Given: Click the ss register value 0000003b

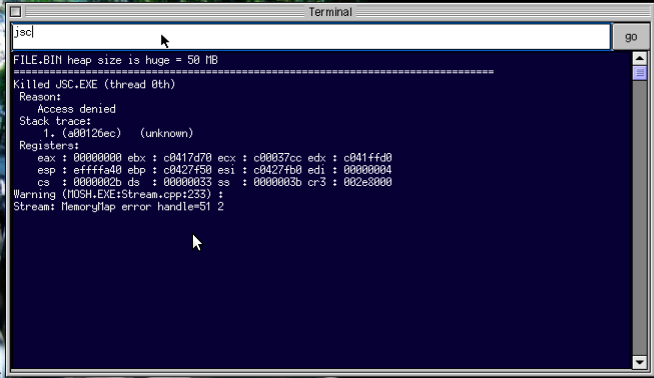Looking at the screenshot, I should pos(277,182).
